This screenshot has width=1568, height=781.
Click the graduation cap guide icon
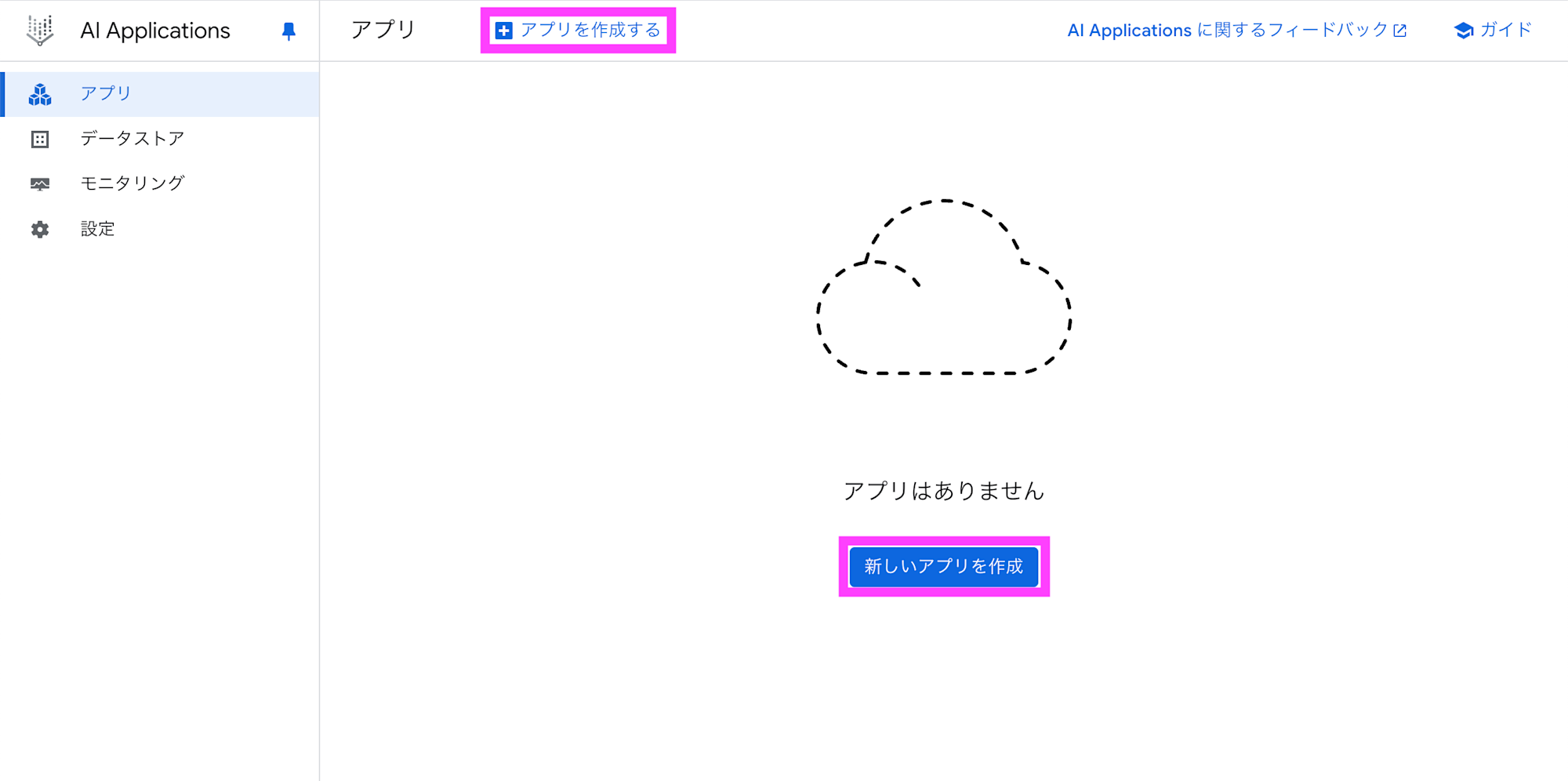coord(1464,31)
